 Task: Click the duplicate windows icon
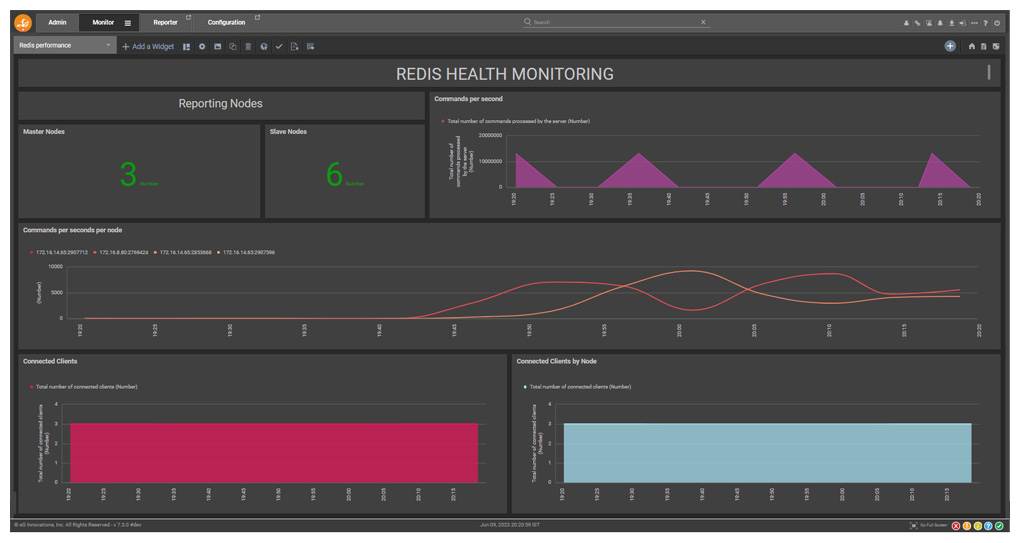[x=996, y=47]
